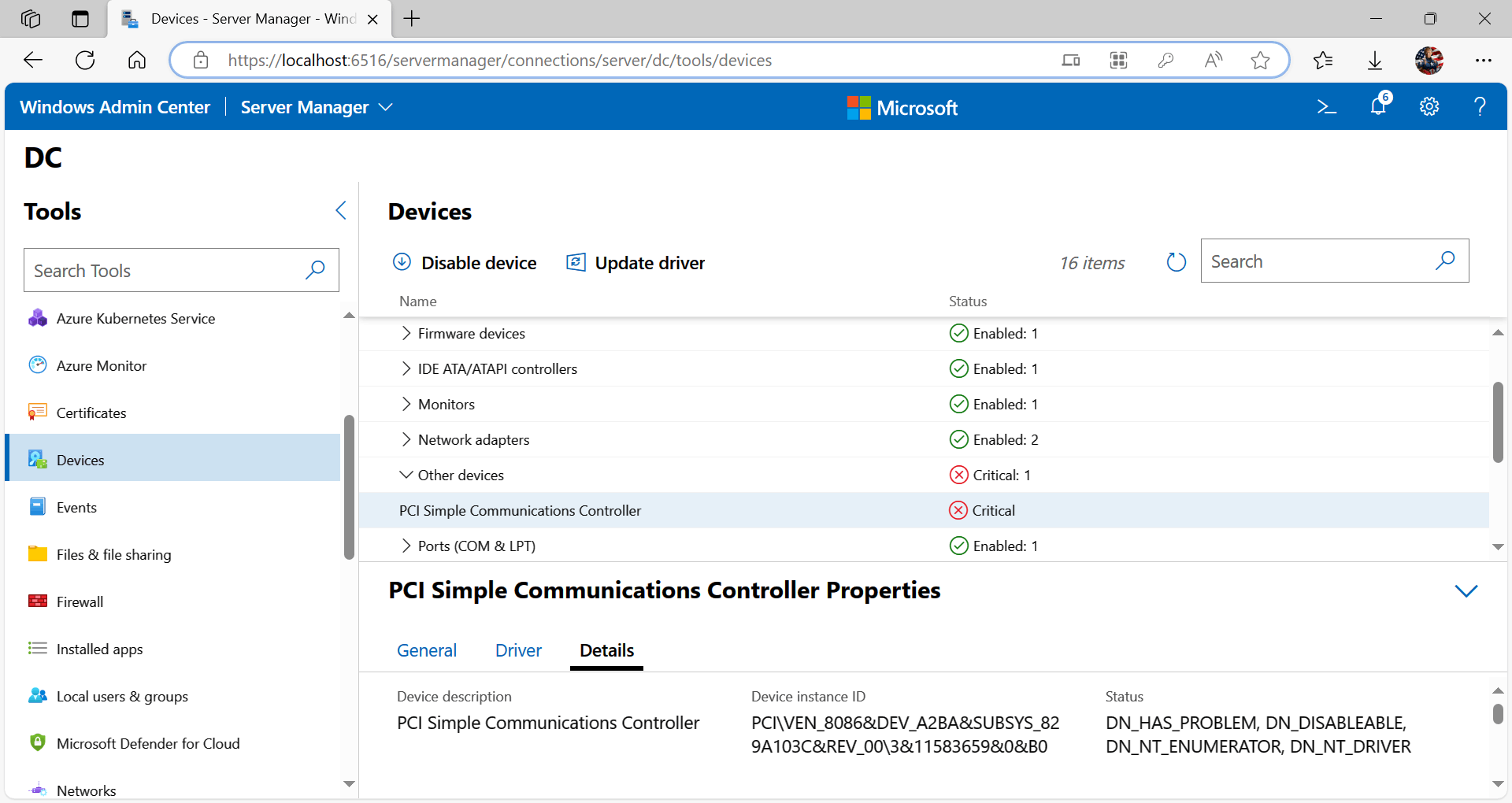The height and width of the screenshot is (803, 1512).
Task: Open Windows Admin Center settings gear
Action: pos(1429,106)
